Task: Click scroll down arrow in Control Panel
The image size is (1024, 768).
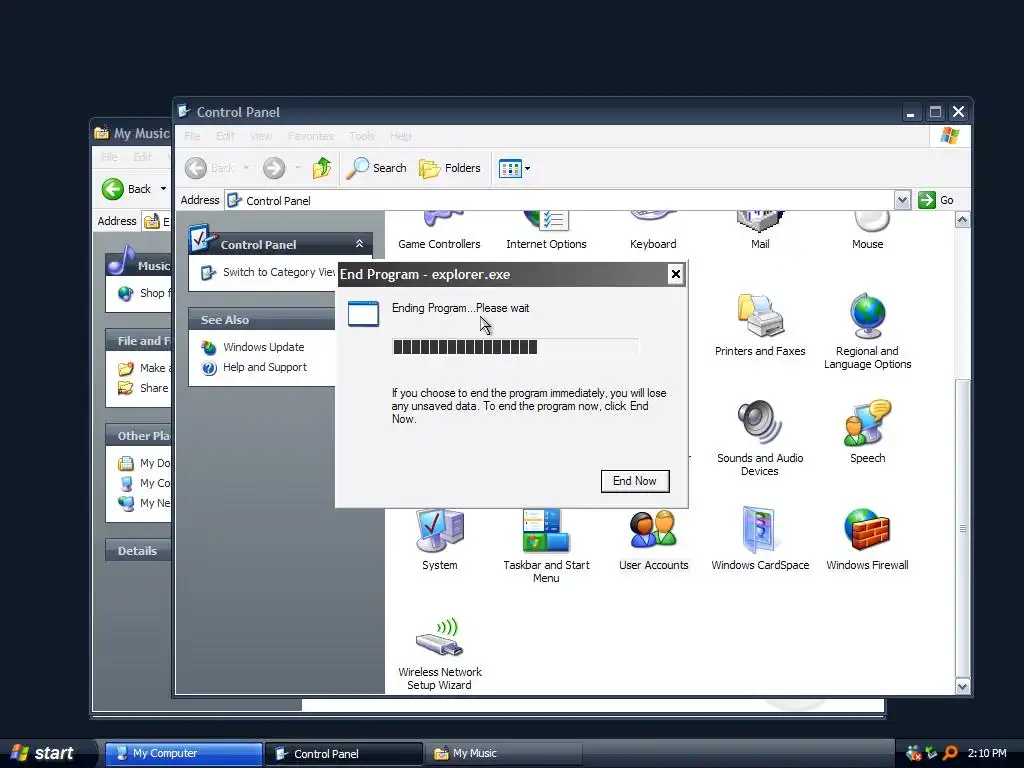Action: click(x=962, y=686)
